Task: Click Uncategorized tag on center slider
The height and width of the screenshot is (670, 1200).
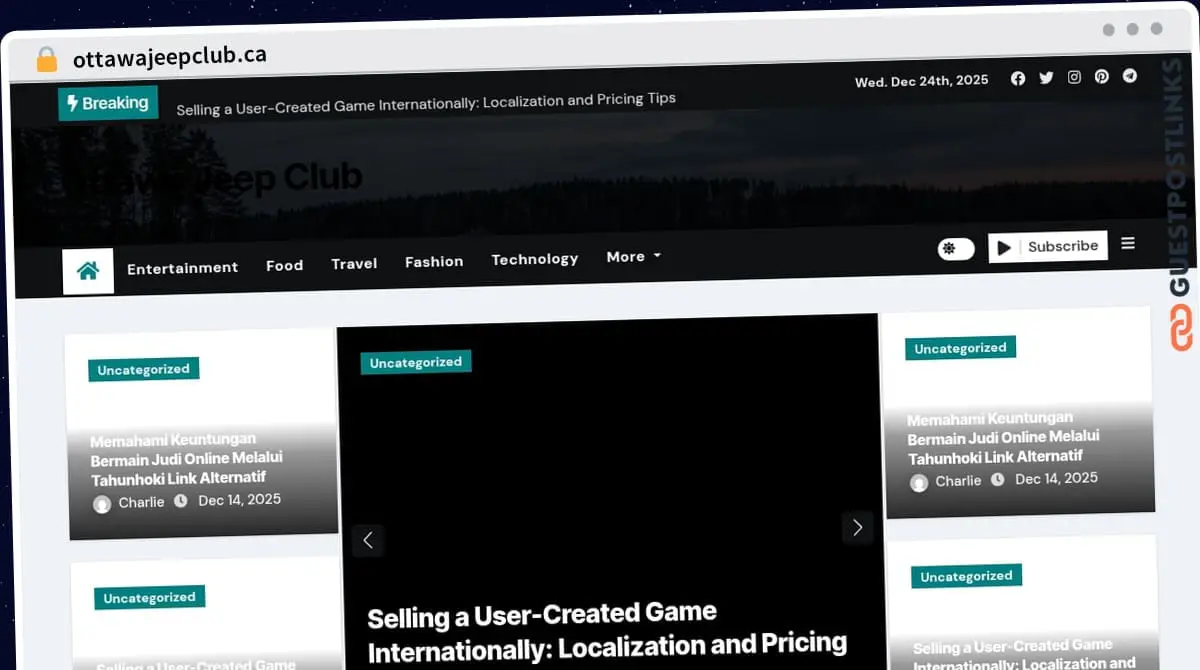Action: click(416, 362)
